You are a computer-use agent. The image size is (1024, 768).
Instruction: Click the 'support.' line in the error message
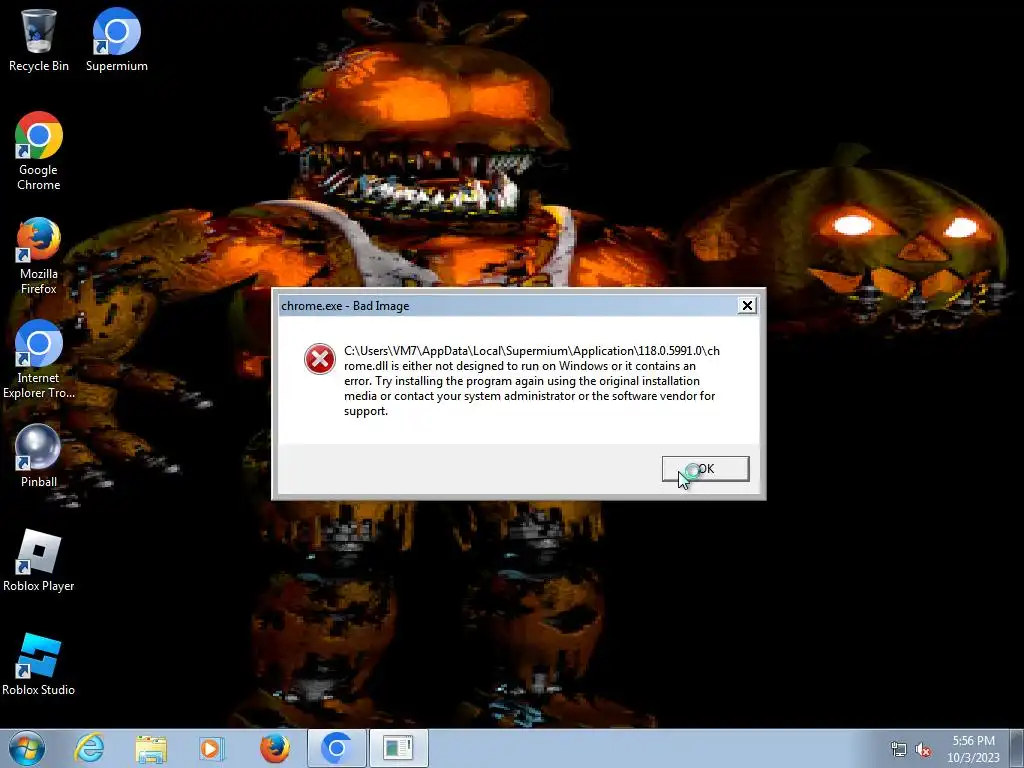tap(366, 411)
